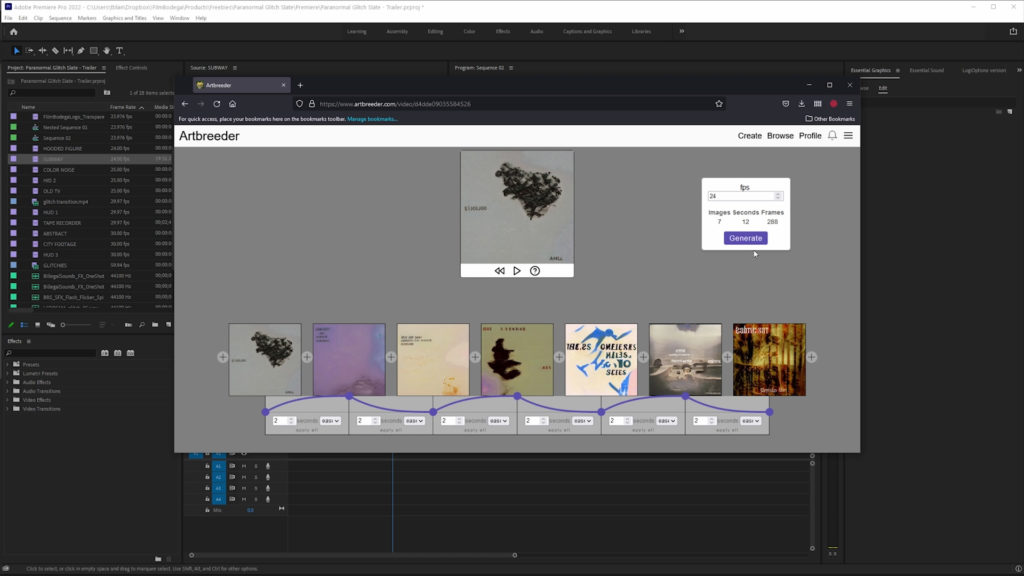Select the Ripple Edit tool
Image resolution: width=1024 pixels, height=576 pixels.
[x=42, y=50]
